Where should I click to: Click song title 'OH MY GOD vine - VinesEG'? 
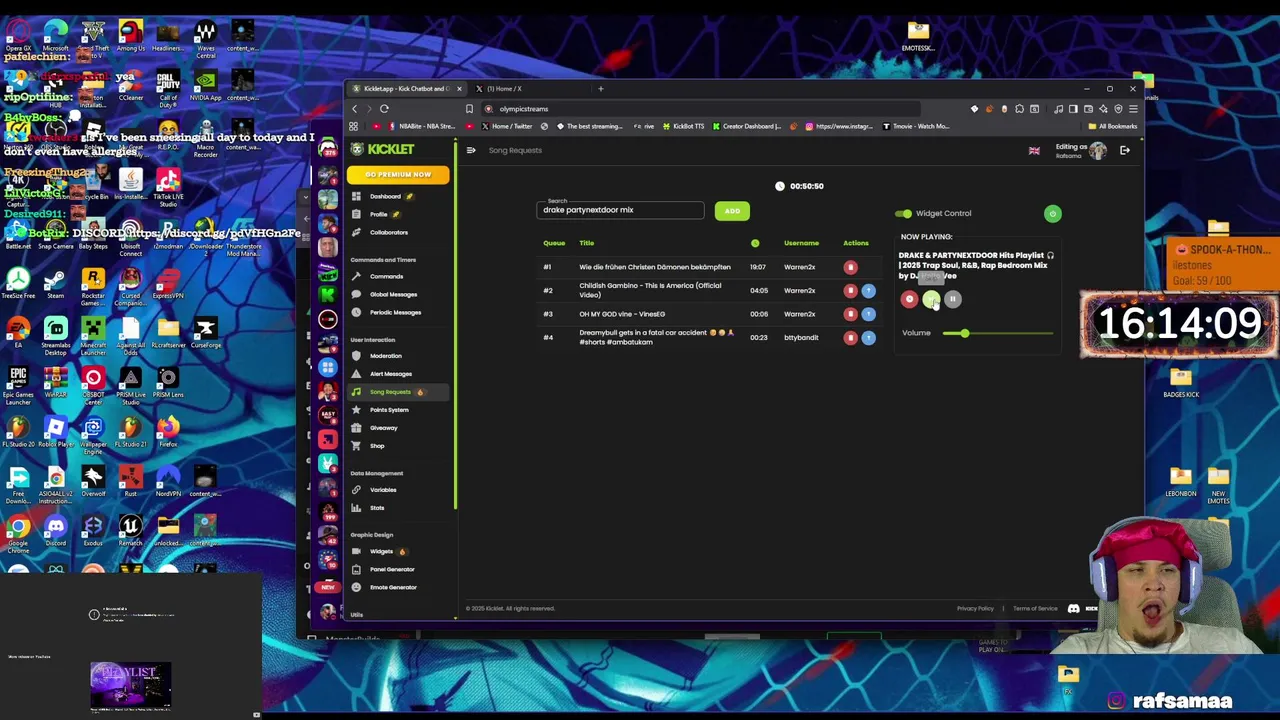point(622,314)
